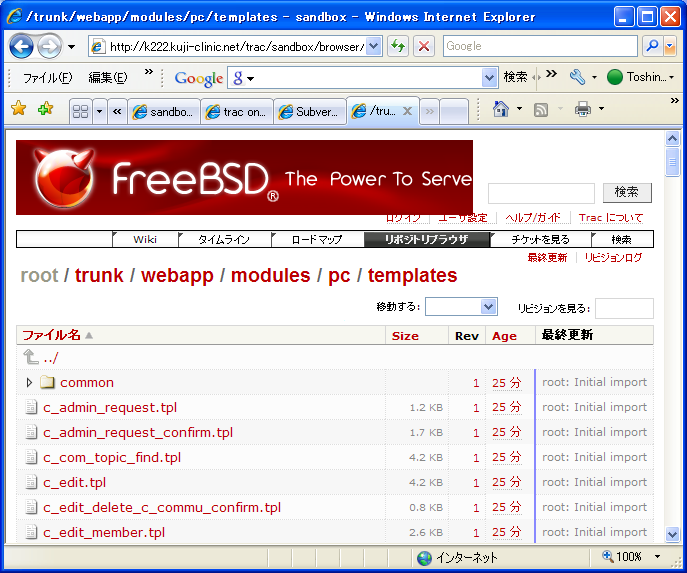Click the Home page icon

500,109
